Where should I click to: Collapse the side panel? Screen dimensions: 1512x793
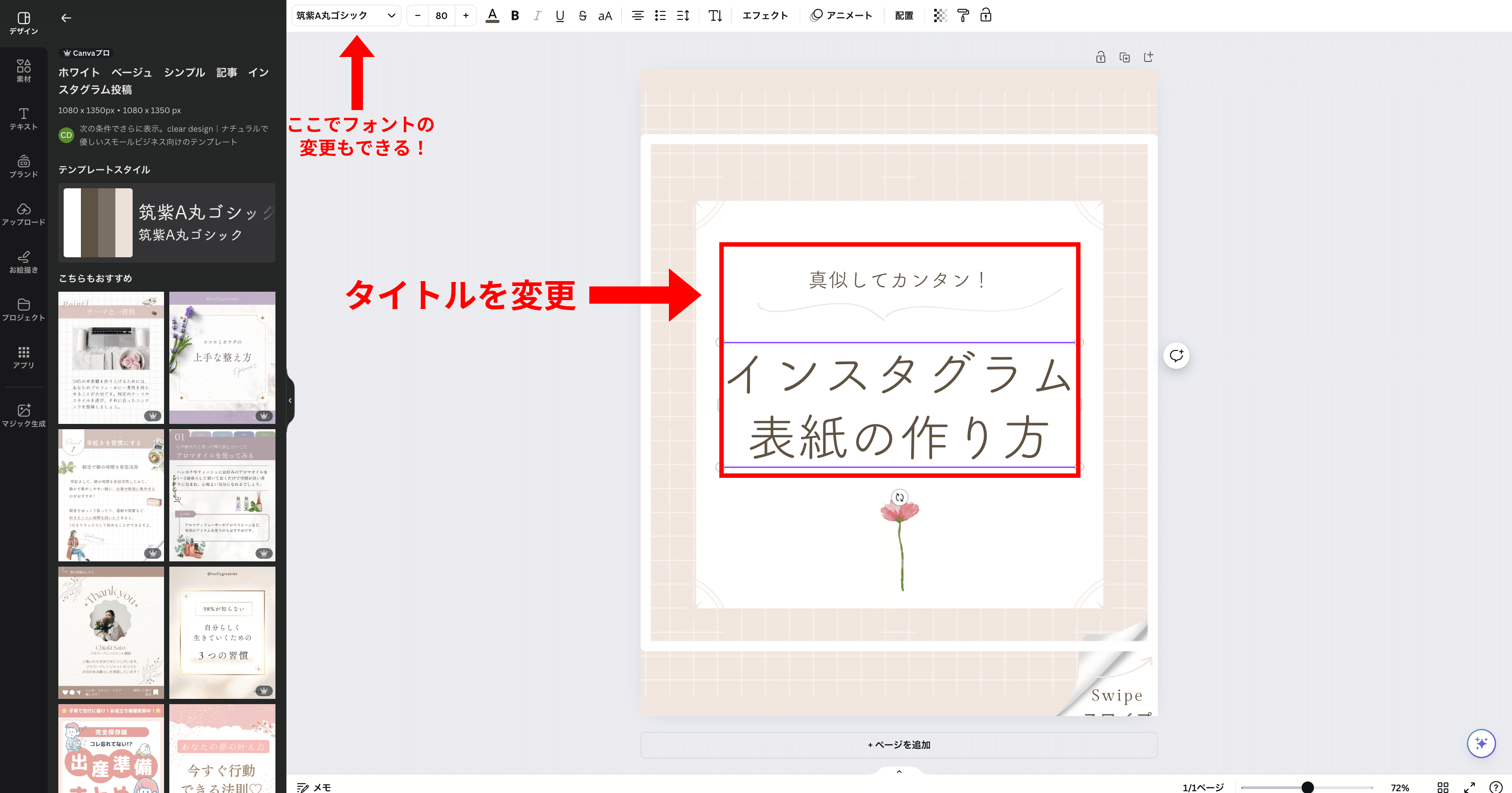[290, 400]
